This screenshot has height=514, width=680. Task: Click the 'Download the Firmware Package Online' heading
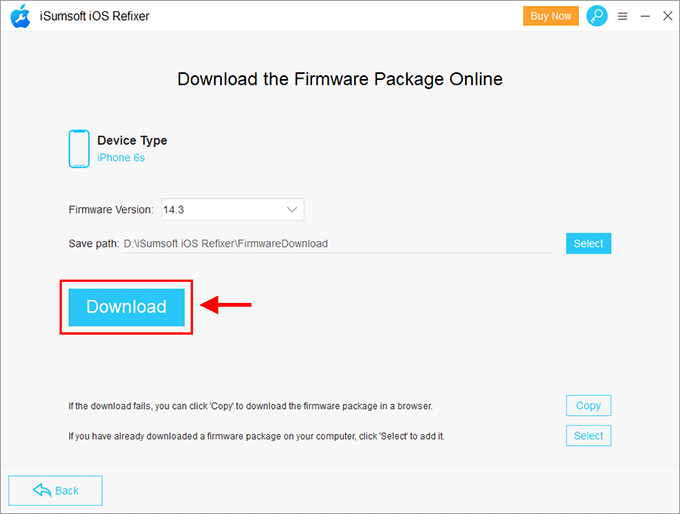340,79
